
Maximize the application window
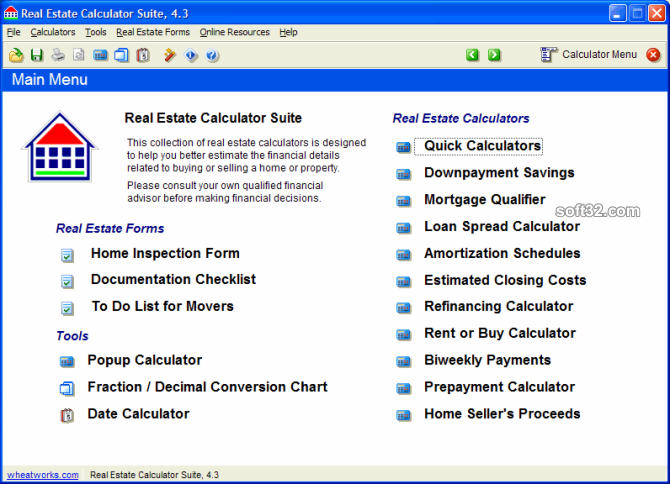click(637, 13)
